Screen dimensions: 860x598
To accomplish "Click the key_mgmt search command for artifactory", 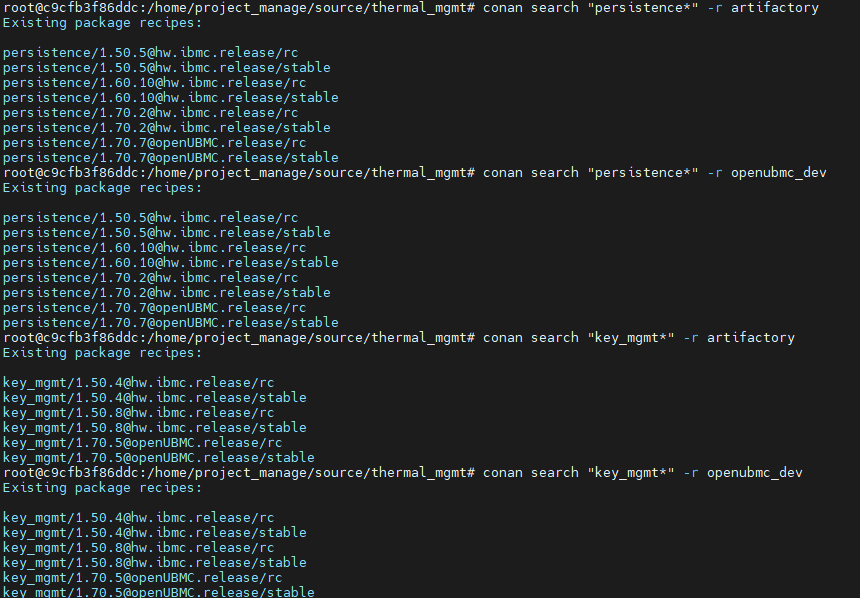I will 638,338.
